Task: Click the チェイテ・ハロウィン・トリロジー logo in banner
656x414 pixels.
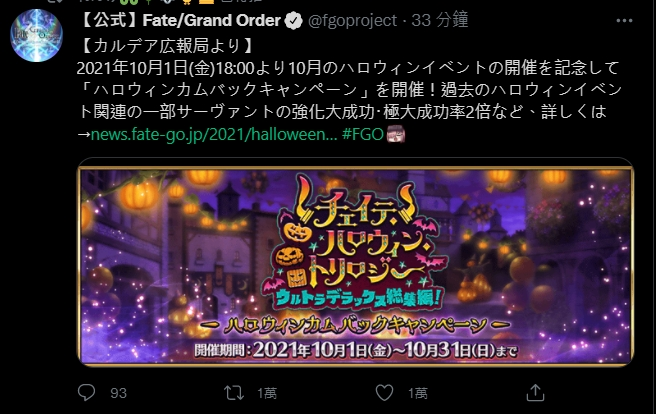Action: tap(355, 243)
